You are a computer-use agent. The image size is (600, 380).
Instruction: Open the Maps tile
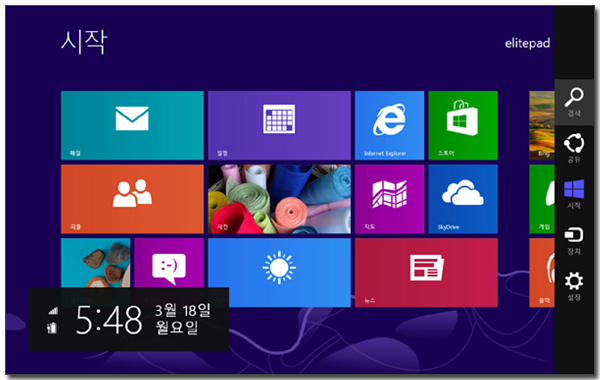[x=389, y=199]
